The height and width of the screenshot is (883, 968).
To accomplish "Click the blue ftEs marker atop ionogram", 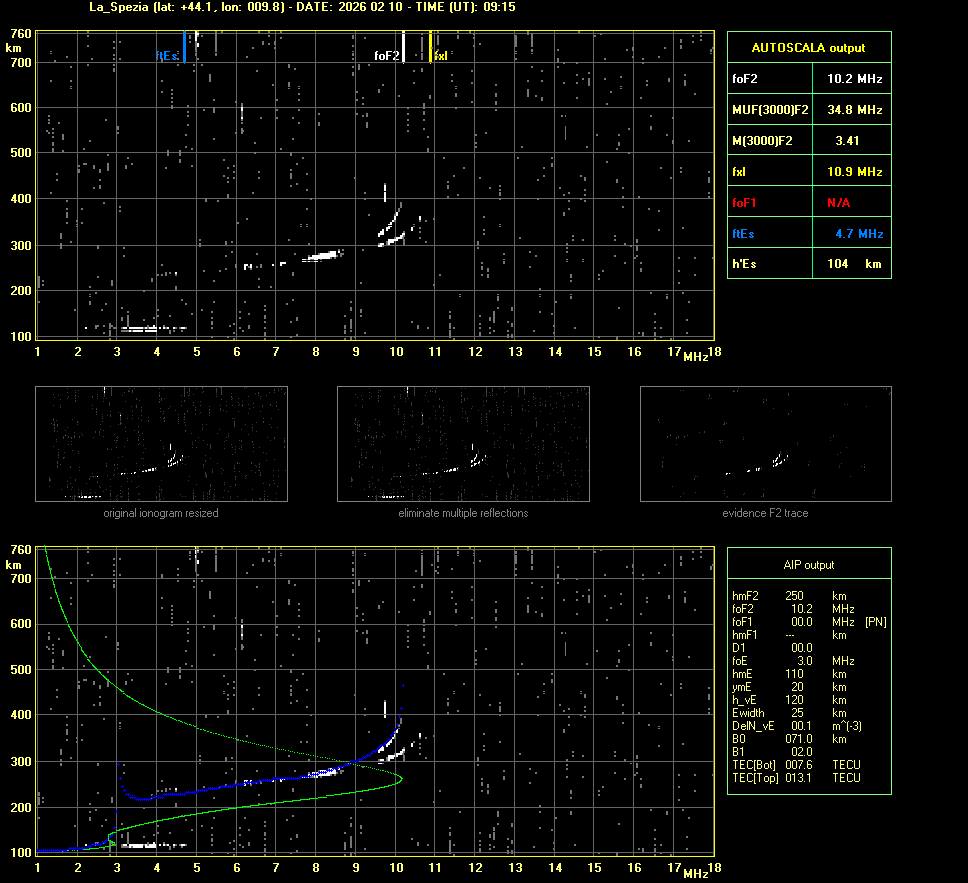I will [184, 47].
